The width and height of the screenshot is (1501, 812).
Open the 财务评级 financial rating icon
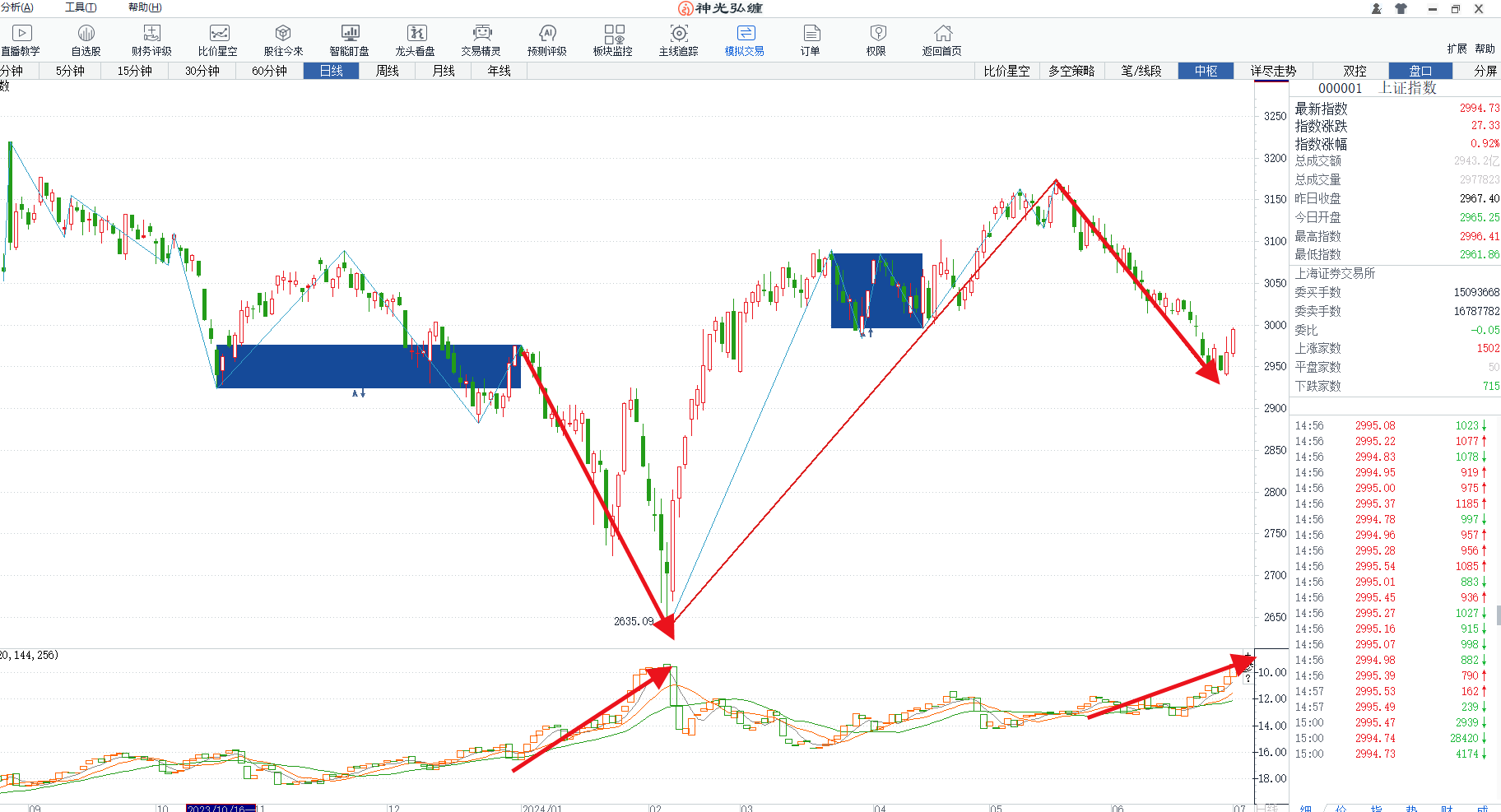coord(151,40)
